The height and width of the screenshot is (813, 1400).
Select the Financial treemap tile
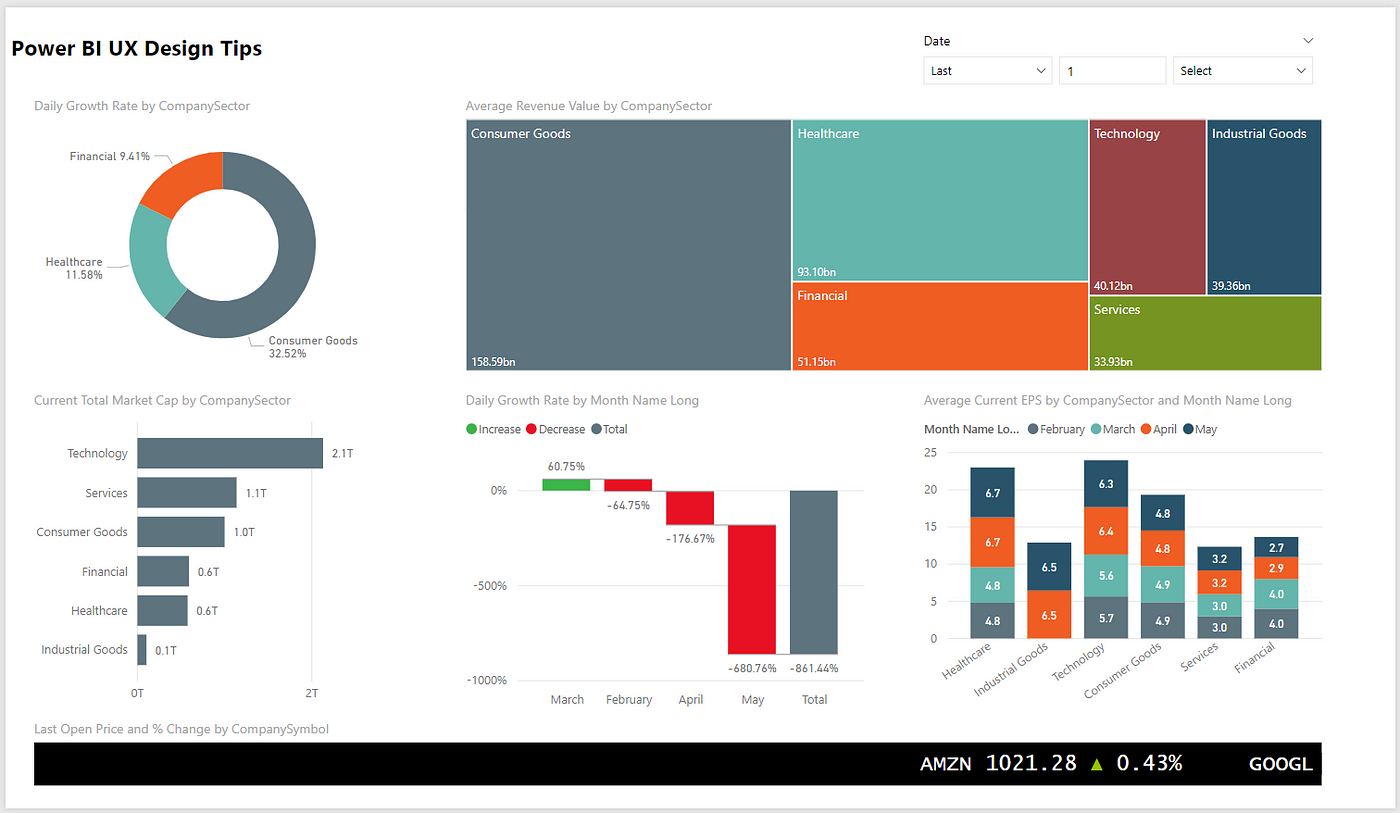tap(940, 326)
